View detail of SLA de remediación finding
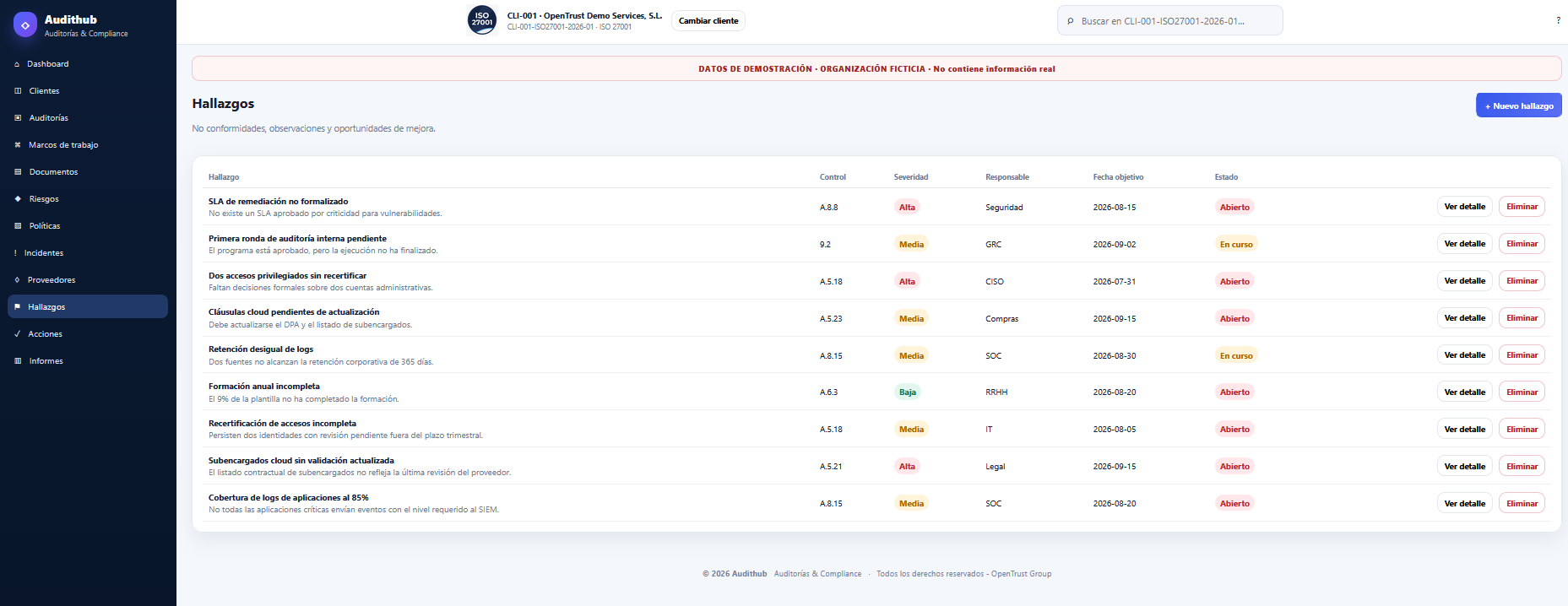 point(1464,207)
